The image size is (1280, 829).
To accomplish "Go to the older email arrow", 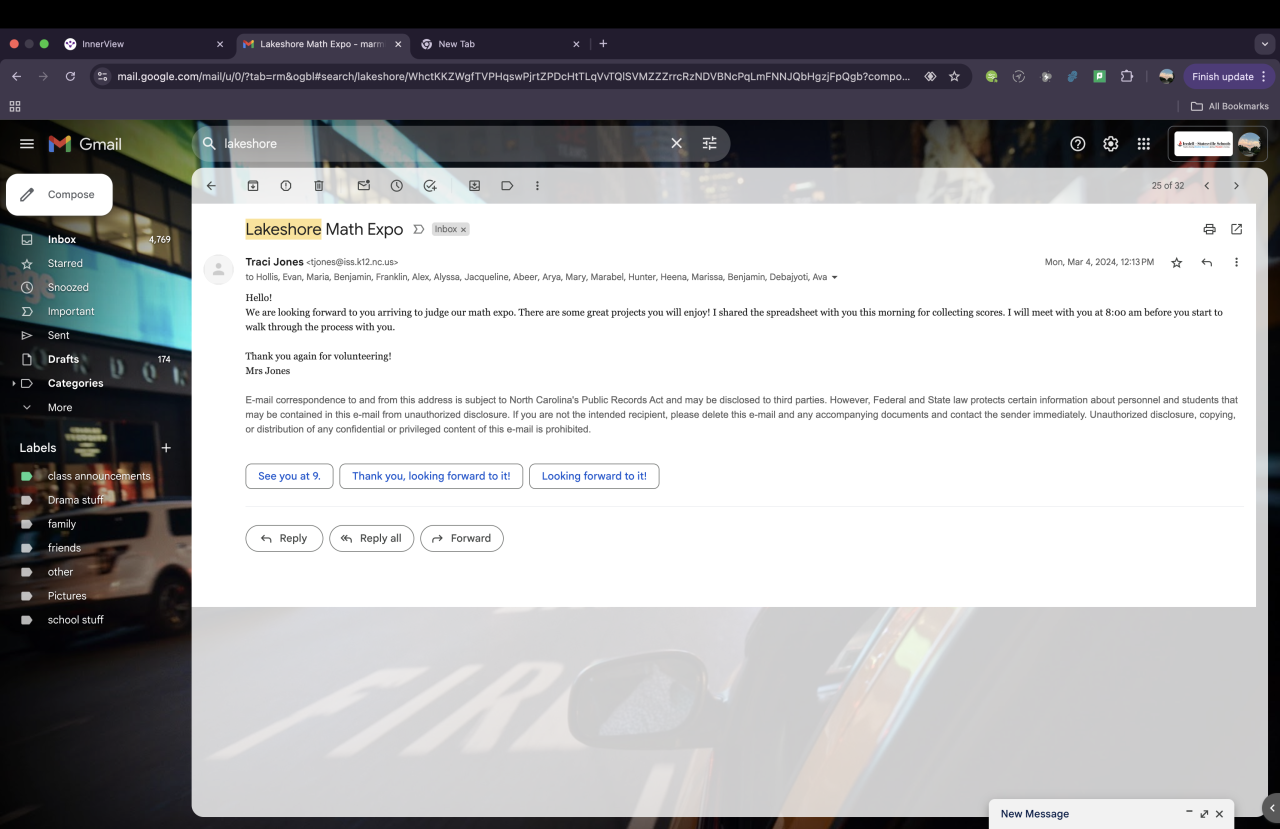I will 1236,186.
